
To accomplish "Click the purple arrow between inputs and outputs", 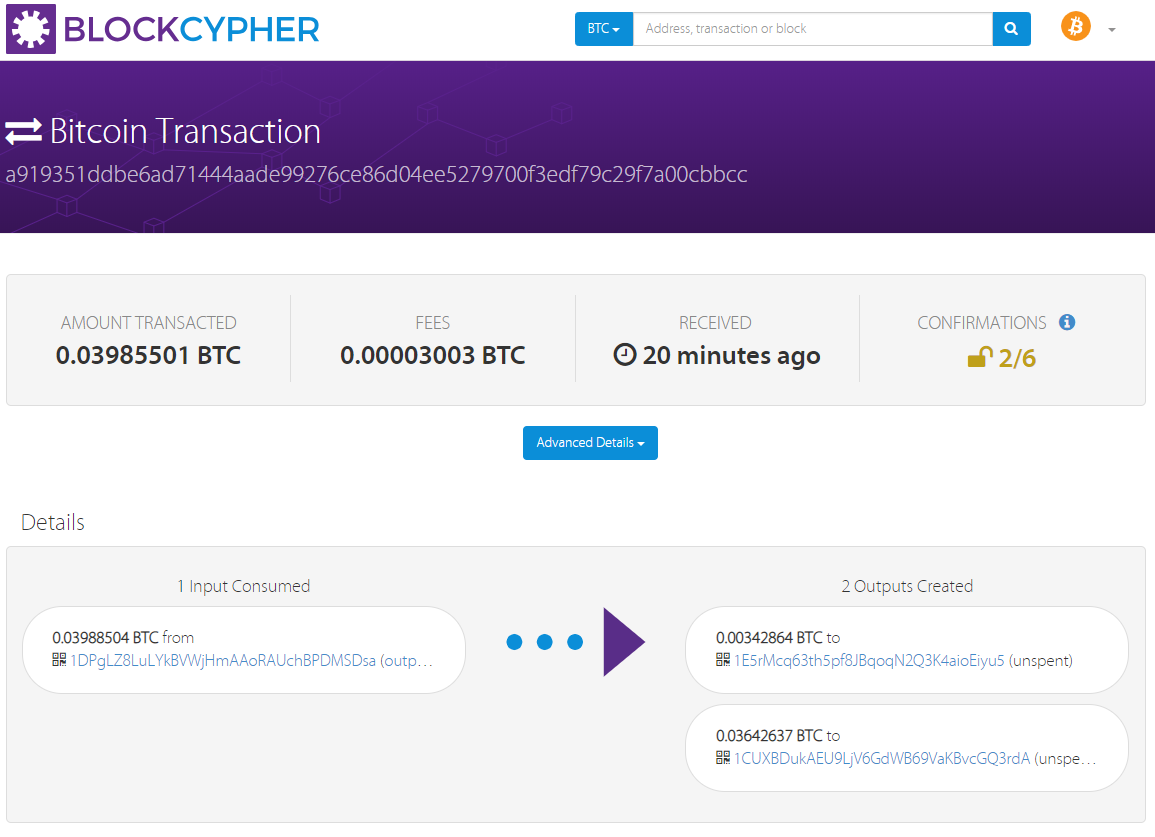I will (x=624, y=642).
